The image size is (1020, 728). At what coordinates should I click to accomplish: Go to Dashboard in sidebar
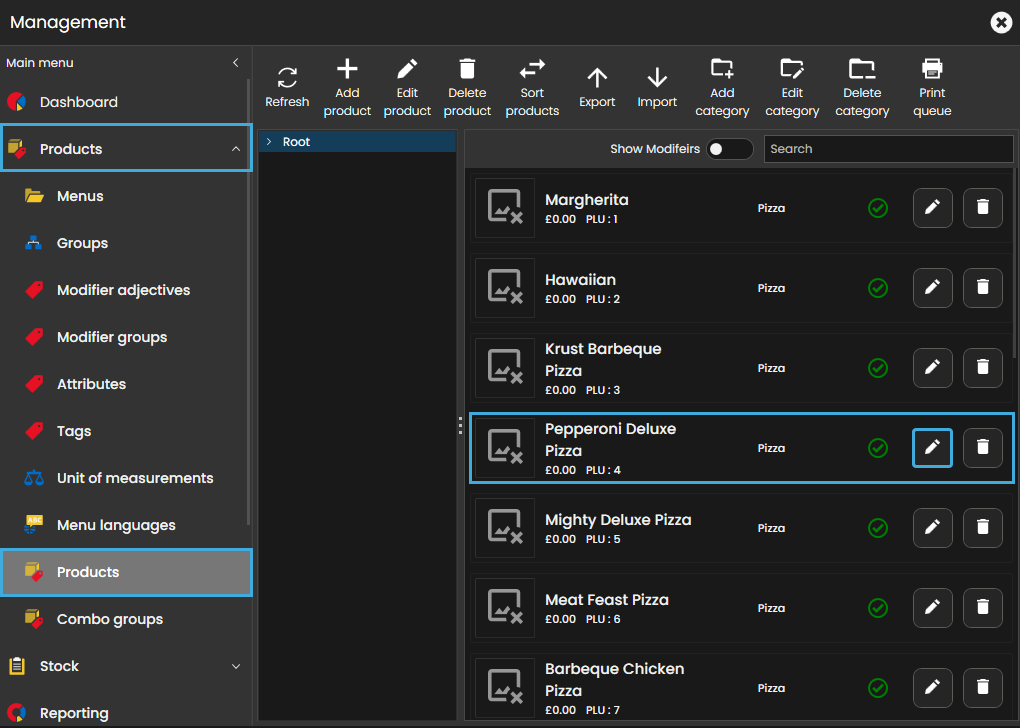click(x=78, y=102)
